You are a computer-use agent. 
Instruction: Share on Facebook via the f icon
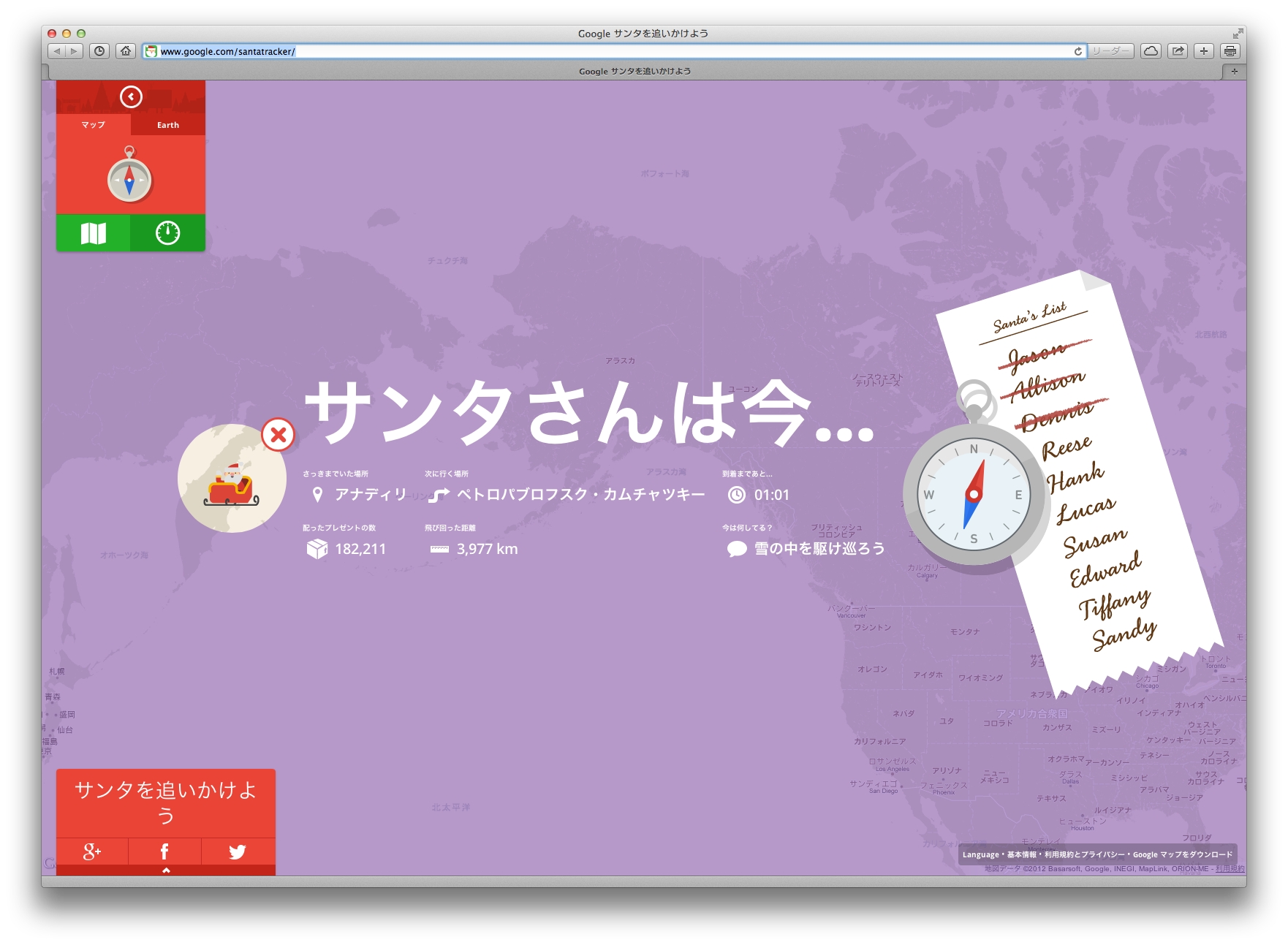(164, 851)
